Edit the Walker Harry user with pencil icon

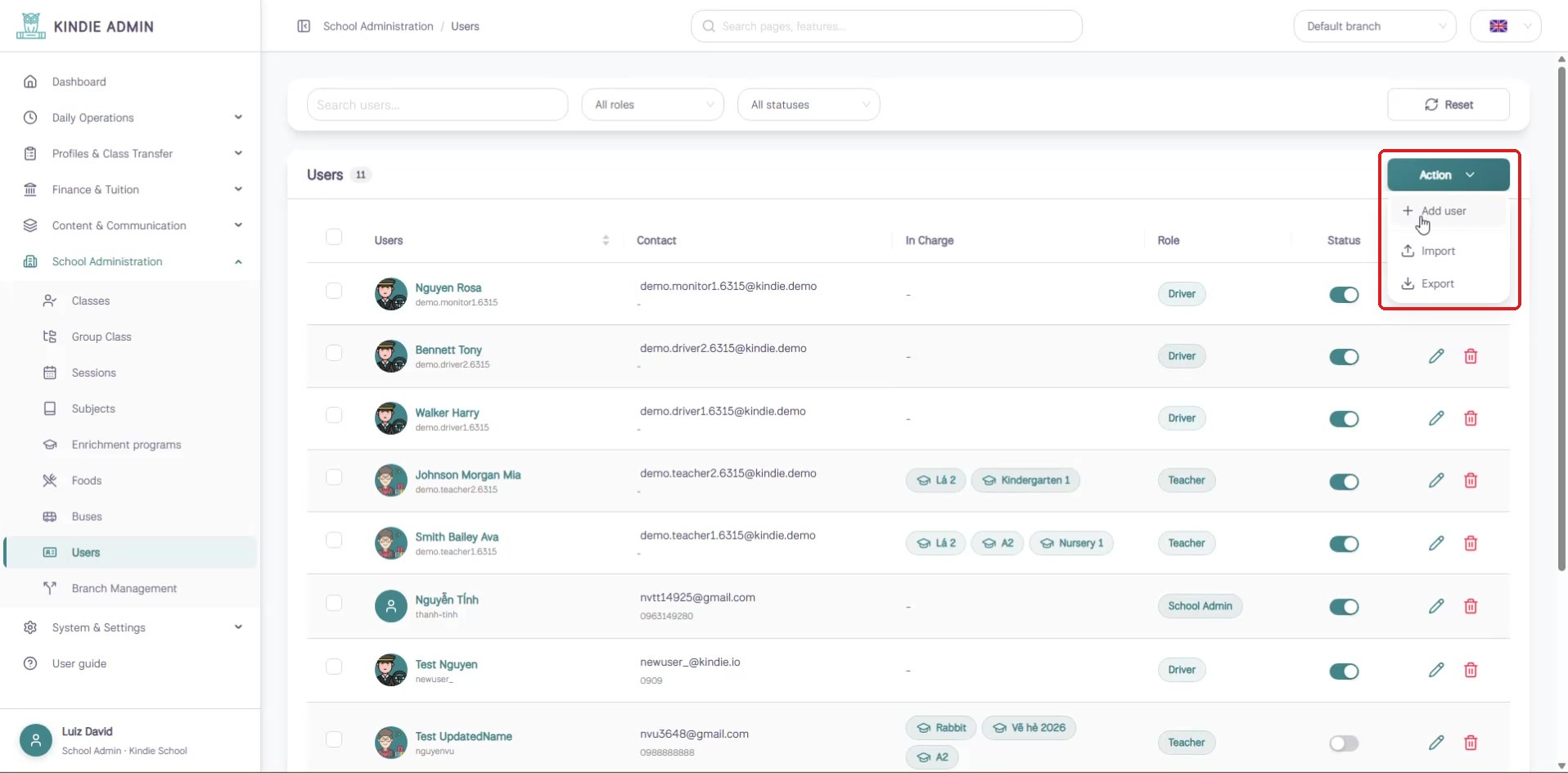click(1436, 418)
